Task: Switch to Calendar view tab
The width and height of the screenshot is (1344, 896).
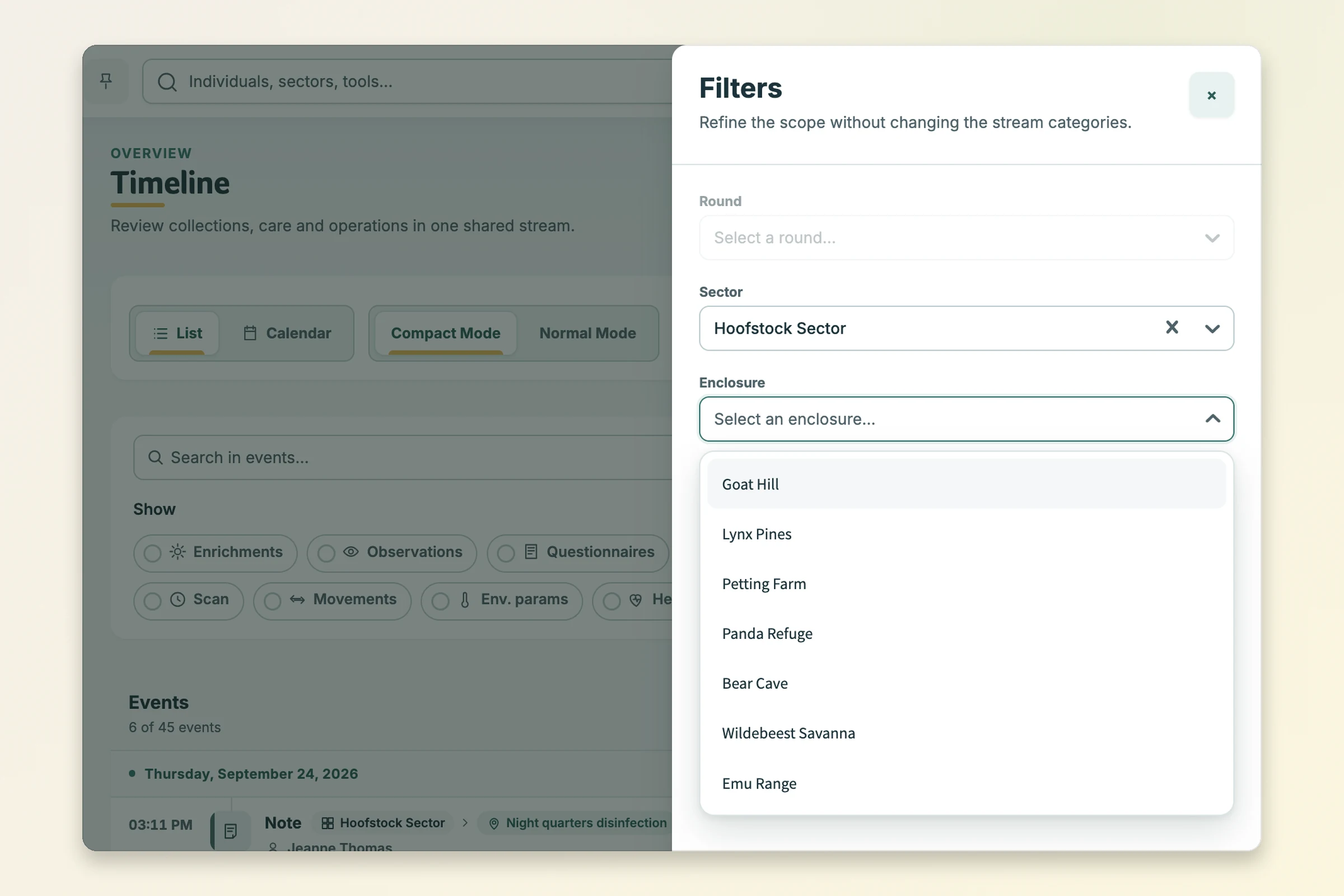Action: [287, 333]
